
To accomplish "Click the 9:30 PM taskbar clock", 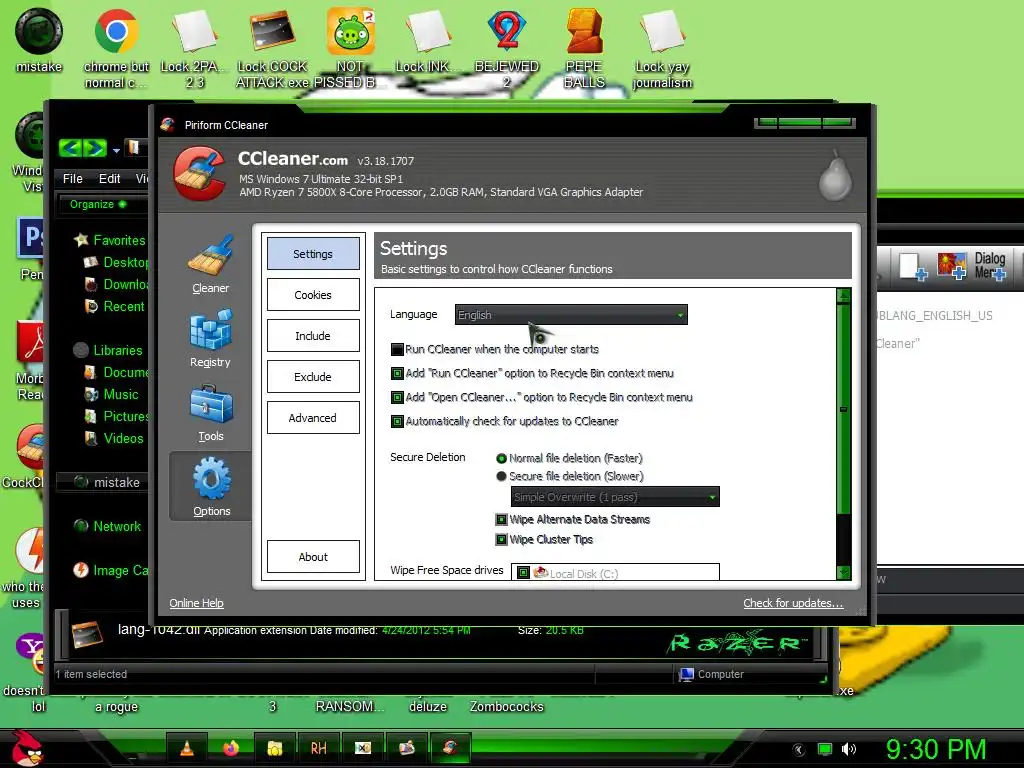I will (936, 749).
